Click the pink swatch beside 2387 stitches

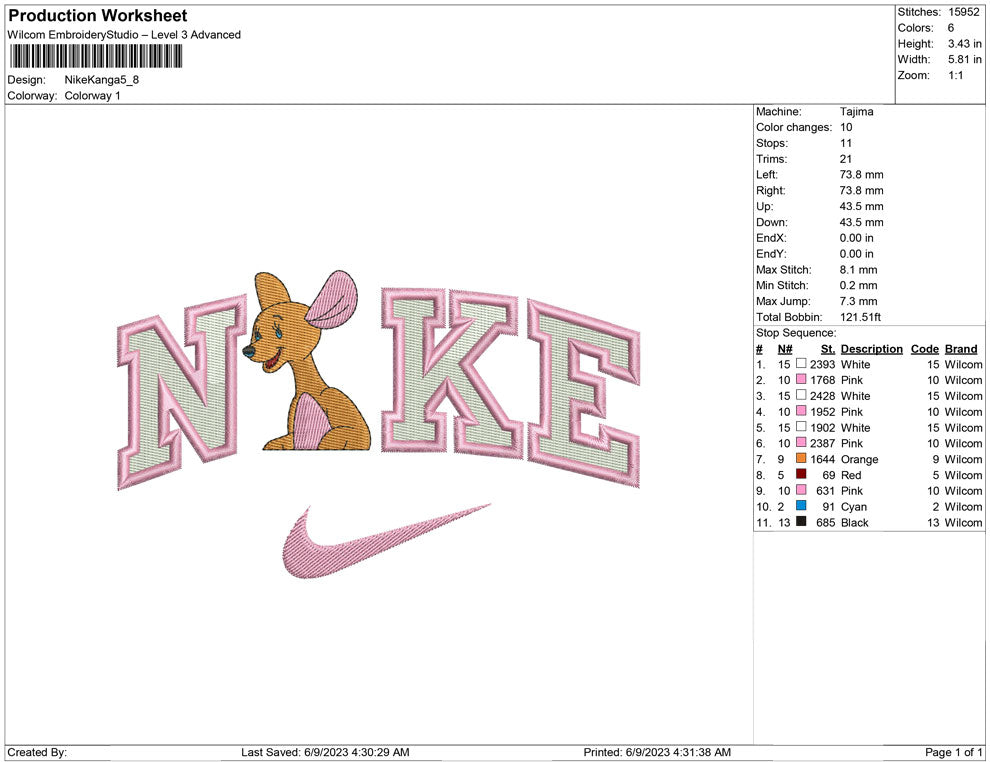pos(801,443)
